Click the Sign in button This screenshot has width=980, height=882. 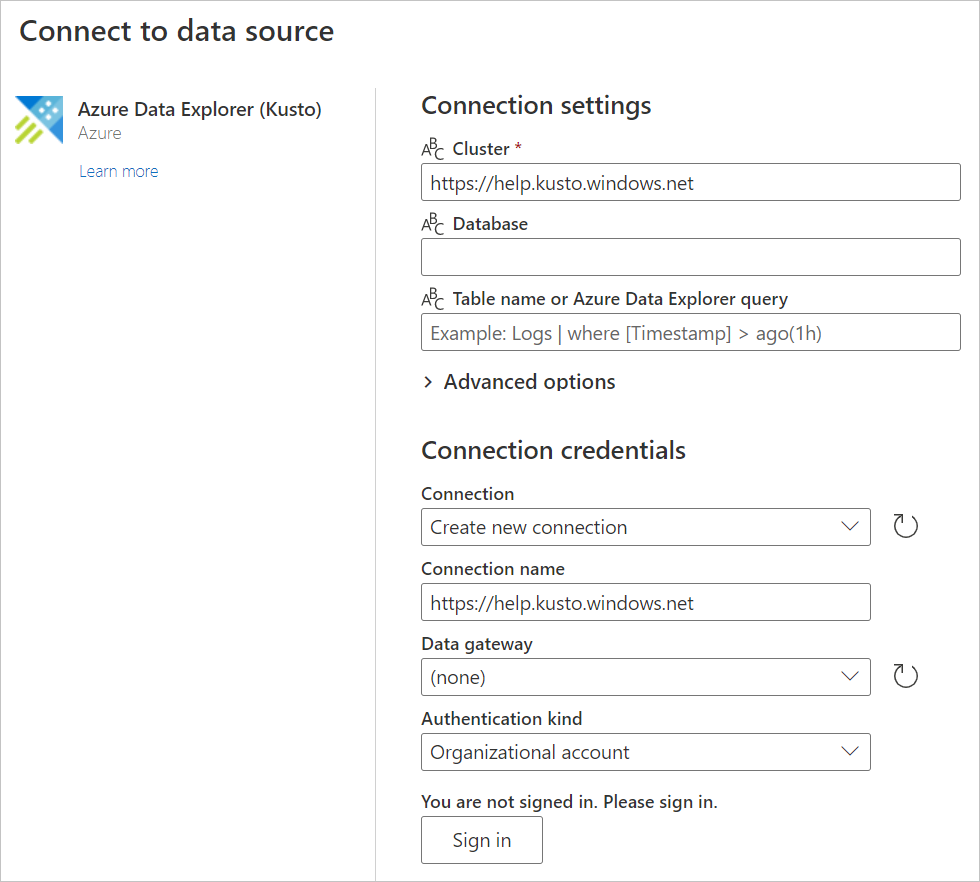point(481,839)
